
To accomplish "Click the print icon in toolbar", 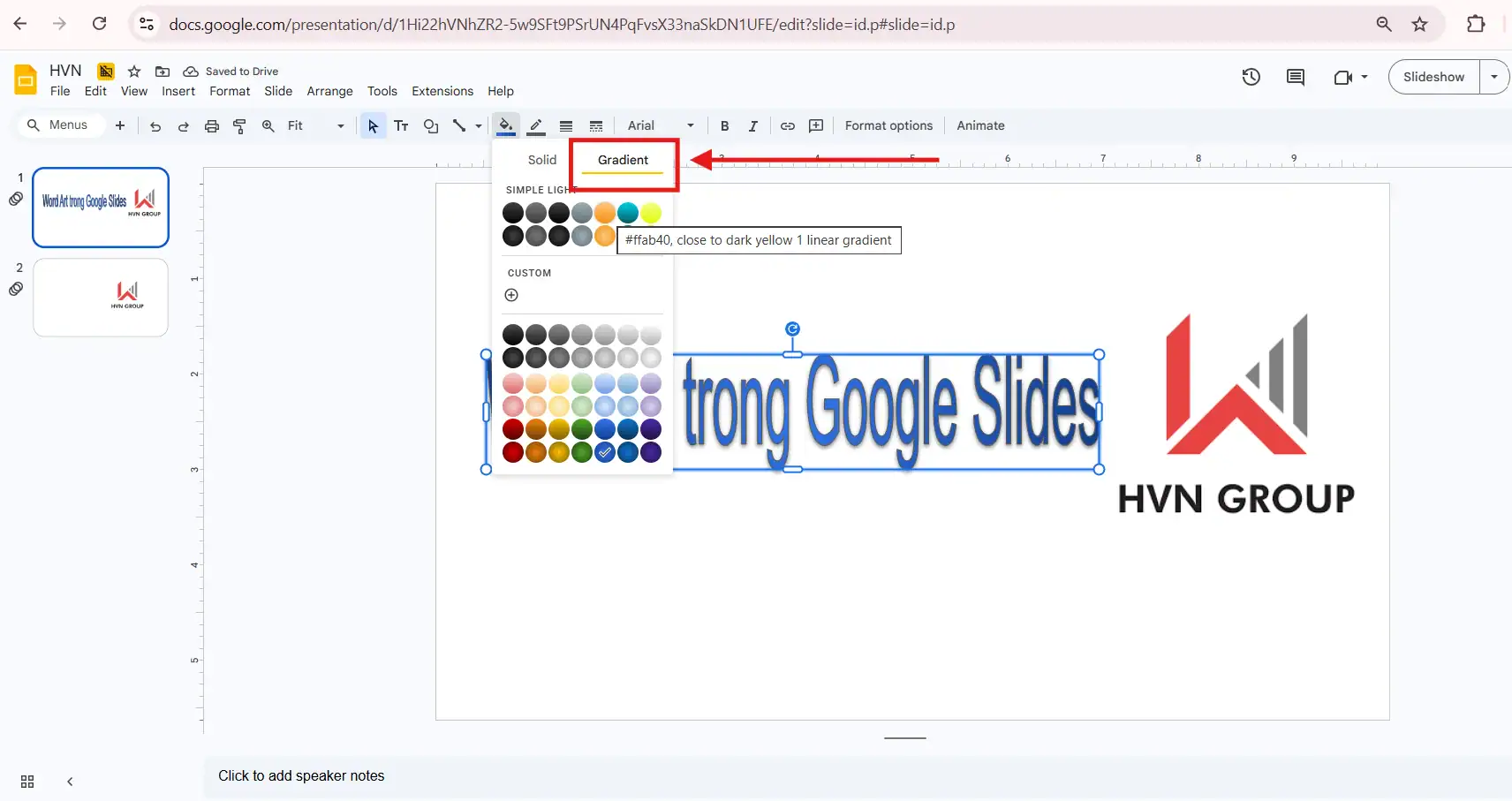I will click(211, 126).
